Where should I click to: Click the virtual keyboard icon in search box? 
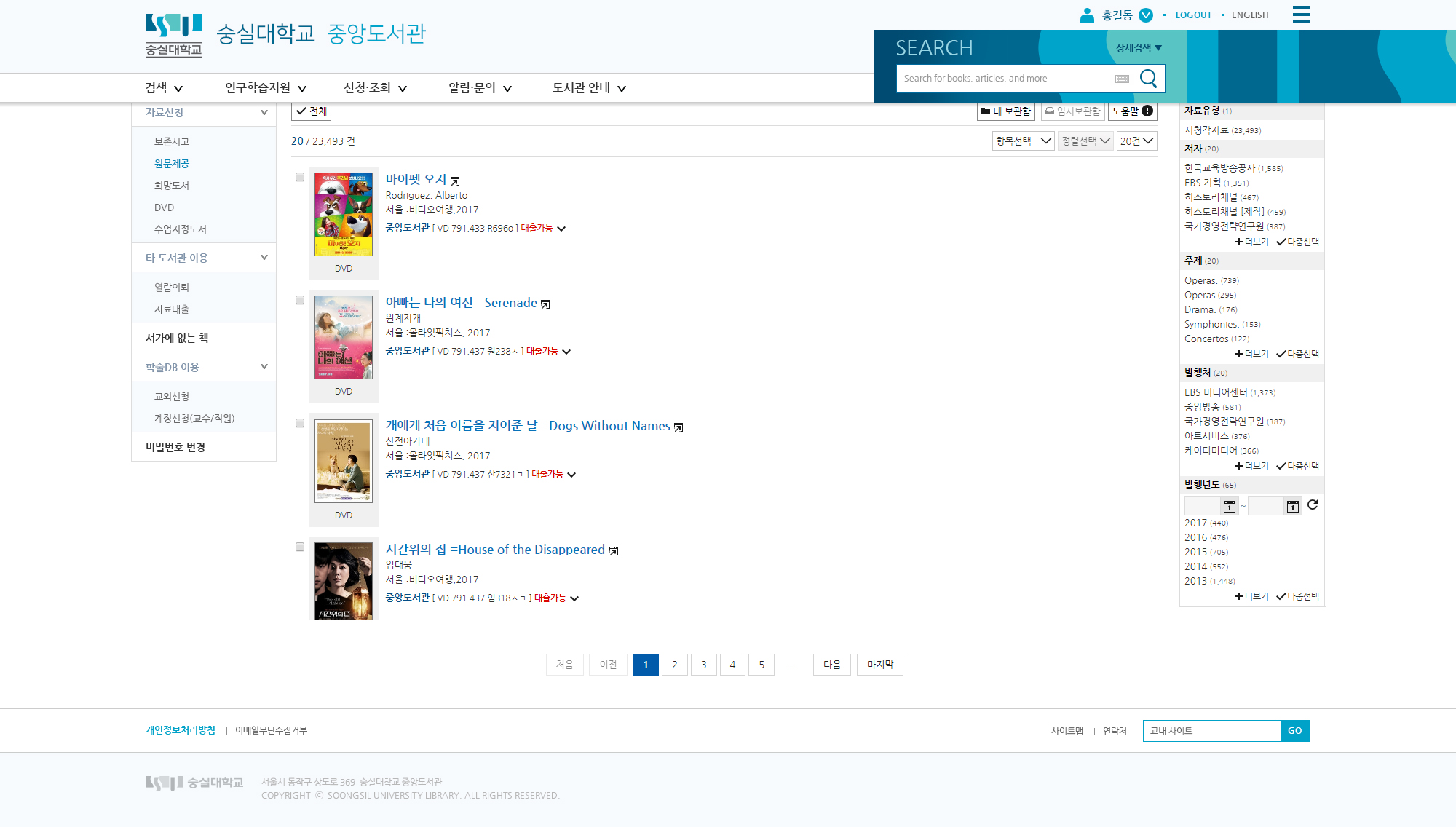click(x=1122, y=79)
